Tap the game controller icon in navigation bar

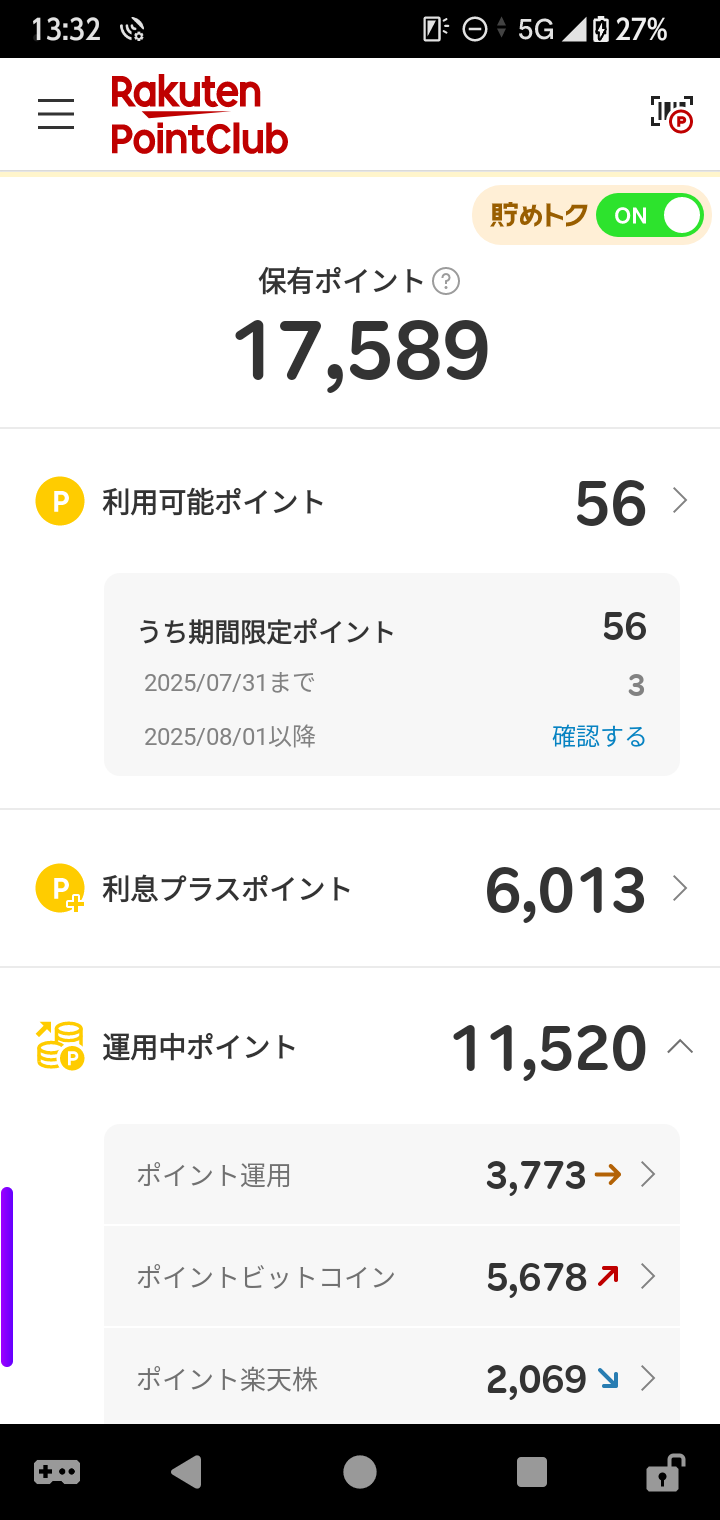[57, 1472]
